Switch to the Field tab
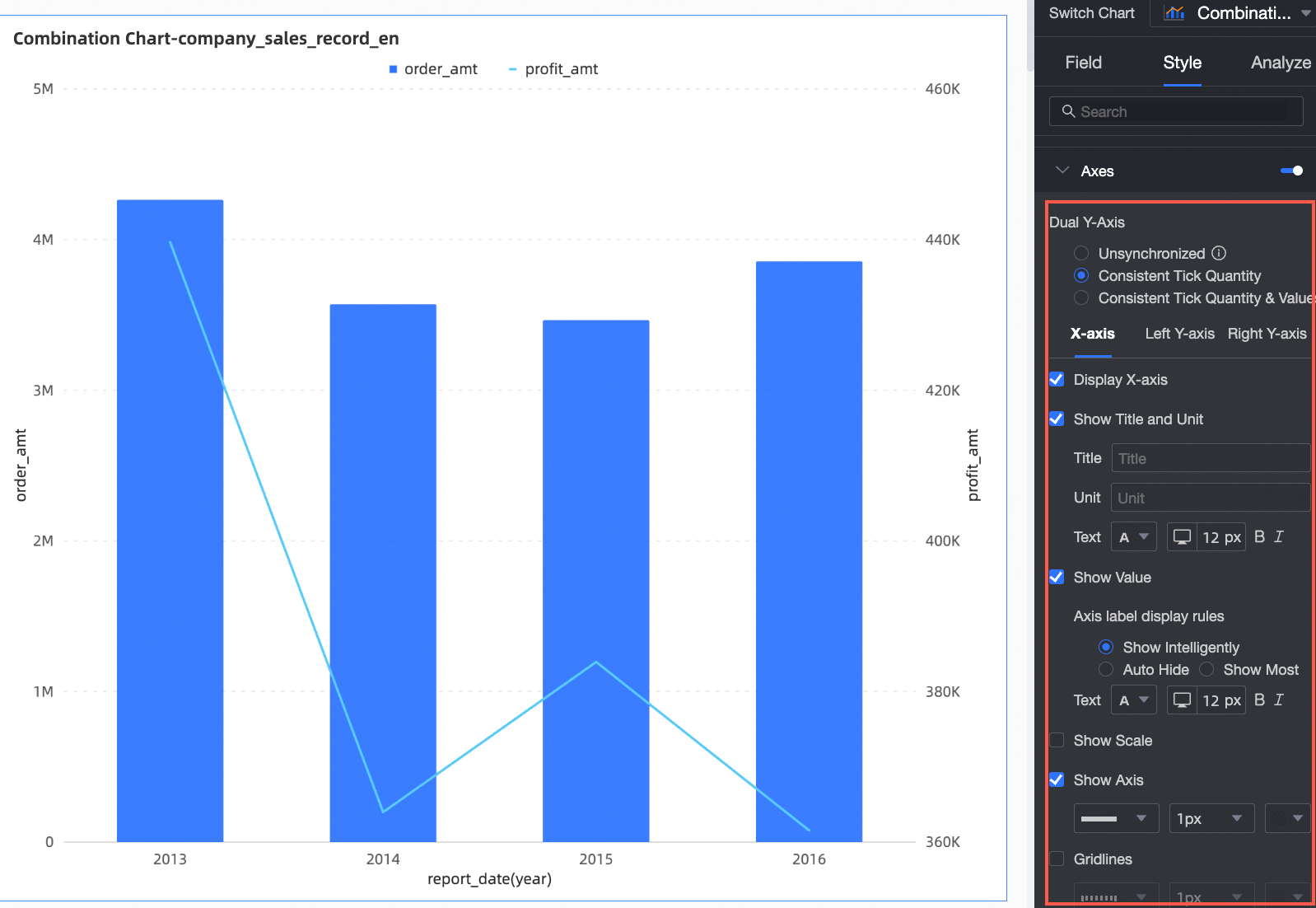Image resolution: width=1316 pixels, height=908 pixels. point(1083,63)
